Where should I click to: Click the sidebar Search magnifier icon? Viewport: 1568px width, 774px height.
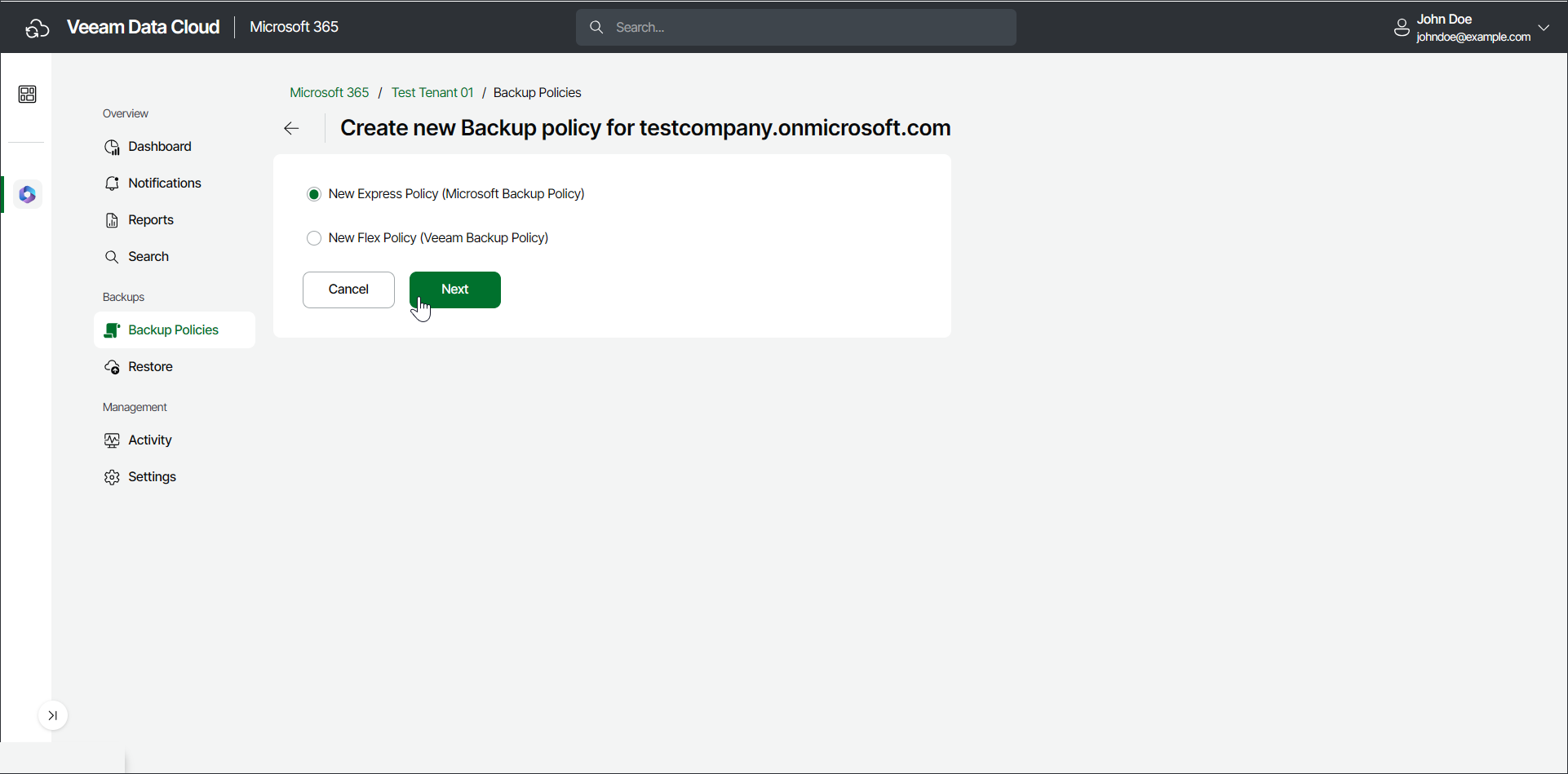tap(112, 257)
